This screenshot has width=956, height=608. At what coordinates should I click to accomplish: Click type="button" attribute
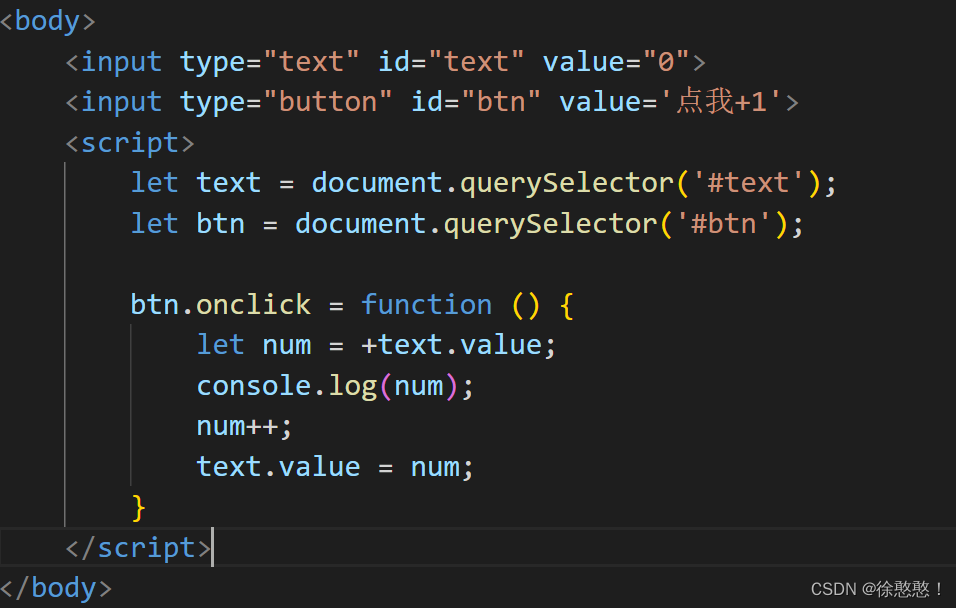[286, 102]
